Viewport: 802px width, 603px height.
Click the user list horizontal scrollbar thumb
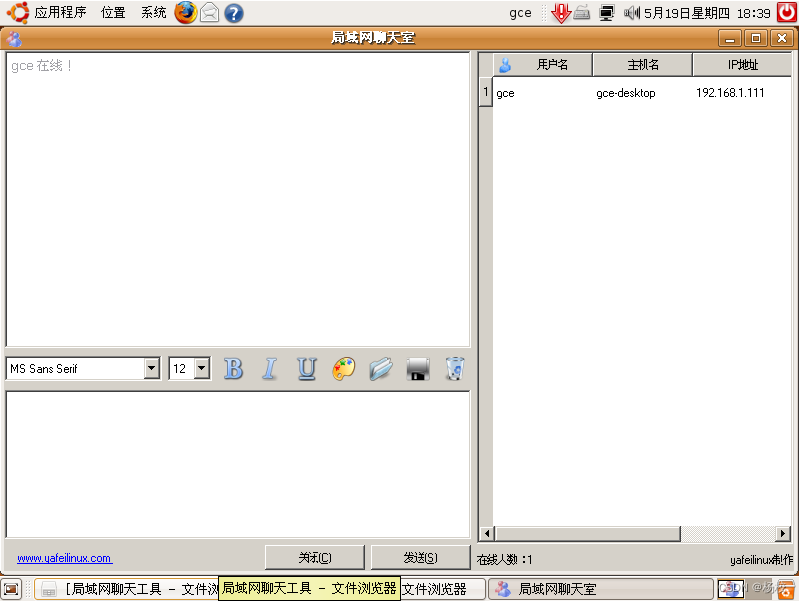coord(588,534)
